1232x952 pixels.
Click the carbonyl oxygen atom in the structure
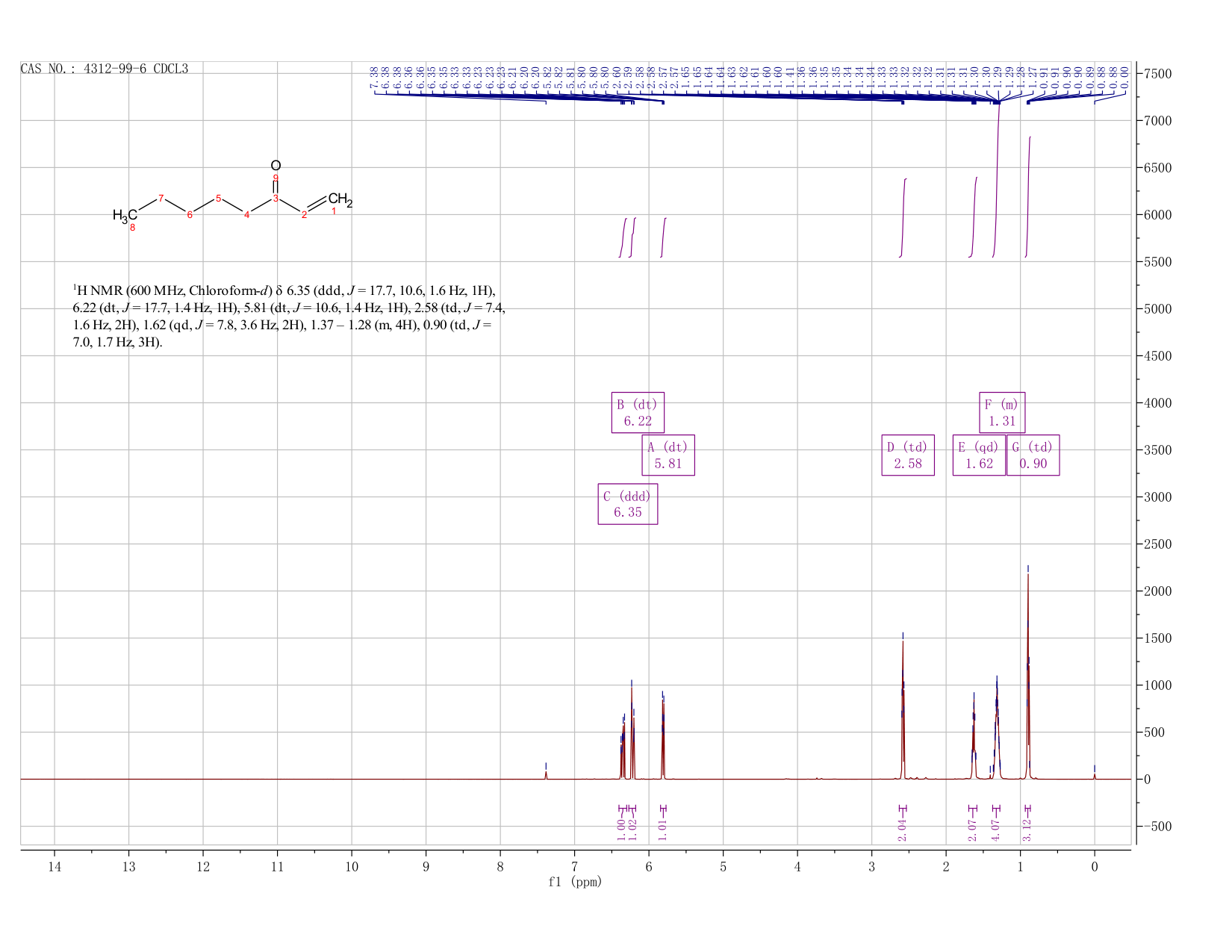(x=276, y=165)
